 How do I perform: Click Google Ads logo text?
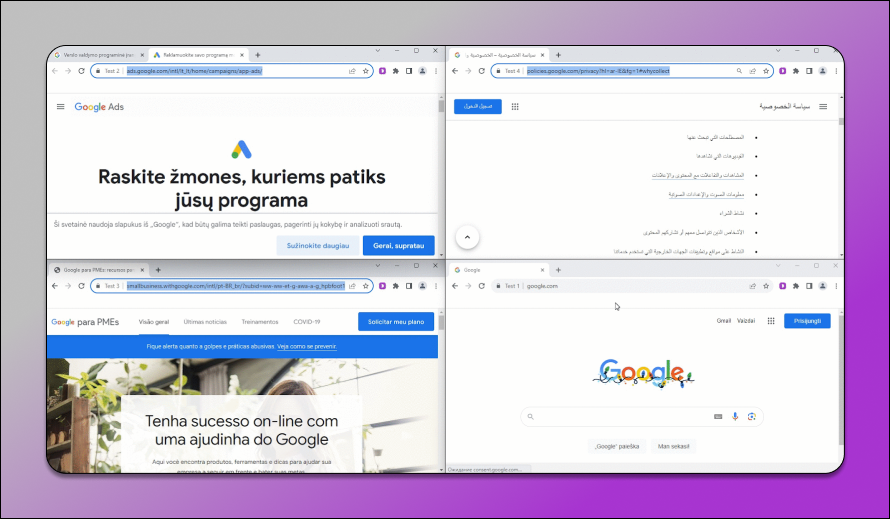(x=99, y=107)
